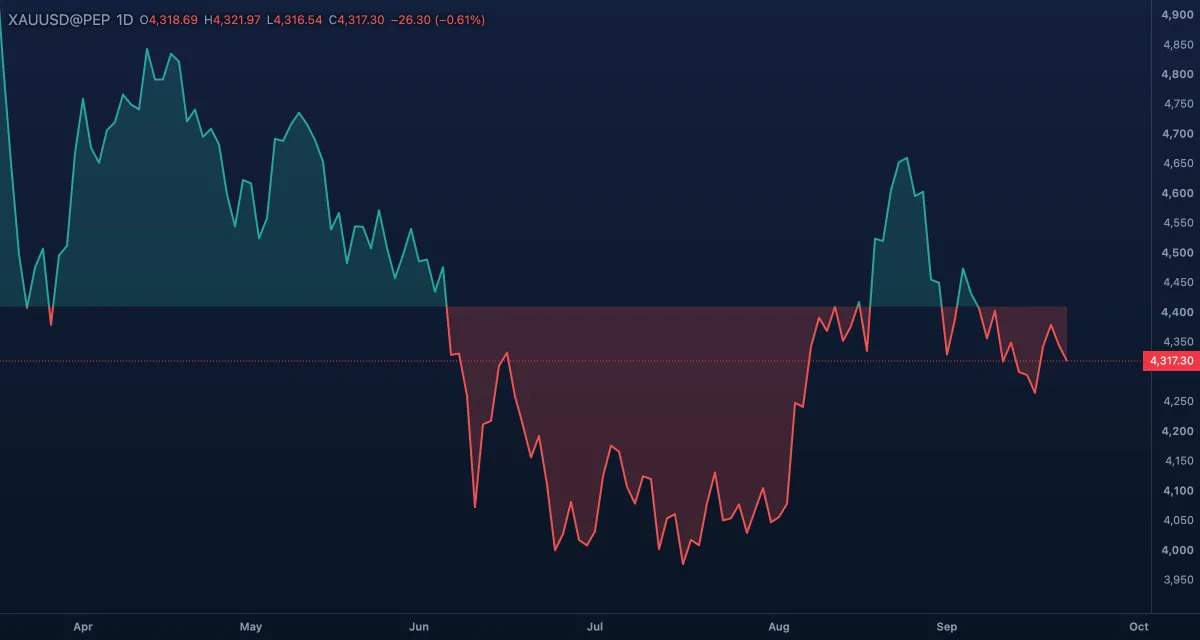The height and width of the screenshot is (640, 1200).
Task: Select the 4,700 label on the price scale
Action: point(1177,134)
